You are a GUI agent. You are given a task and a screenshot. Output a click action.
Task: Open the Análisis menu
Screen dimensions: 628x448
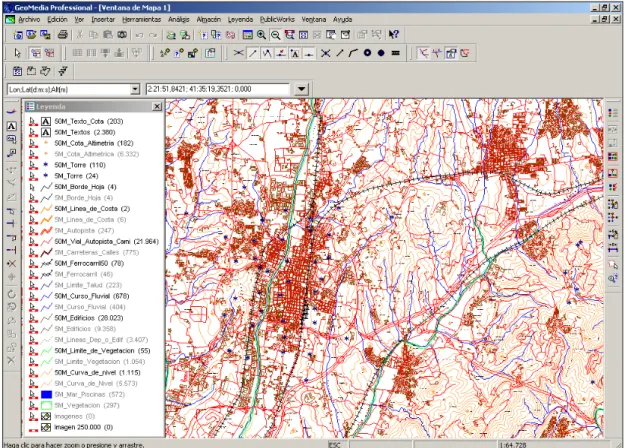tap(179, 19)
